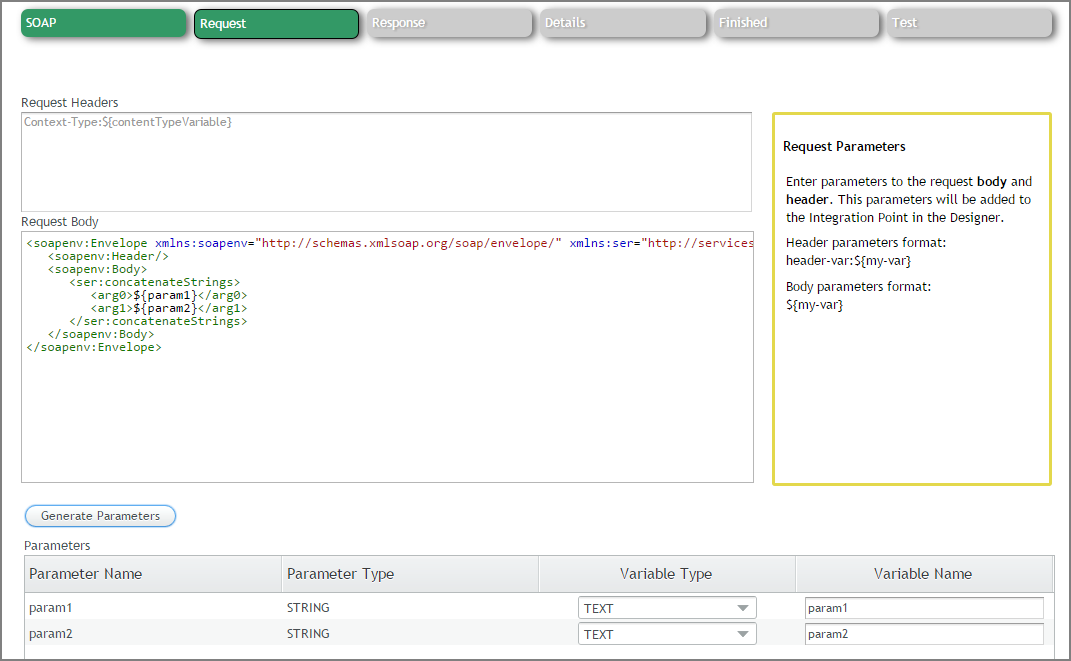Click the Parameter Type column header

click(x=410, y=574)
